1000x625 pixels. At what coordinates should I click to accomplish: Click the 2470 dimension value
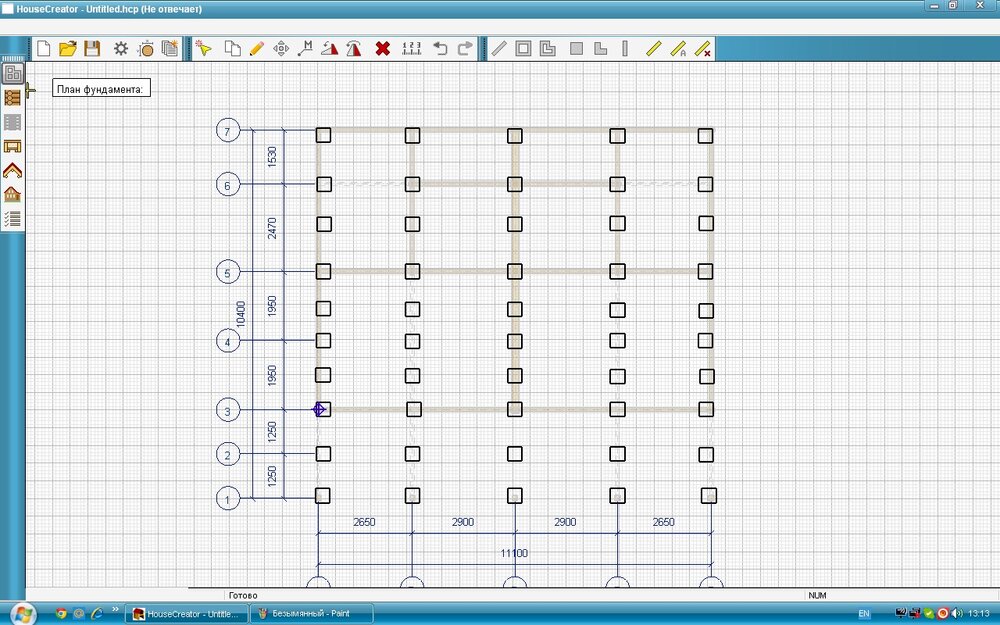click(272, 228)
